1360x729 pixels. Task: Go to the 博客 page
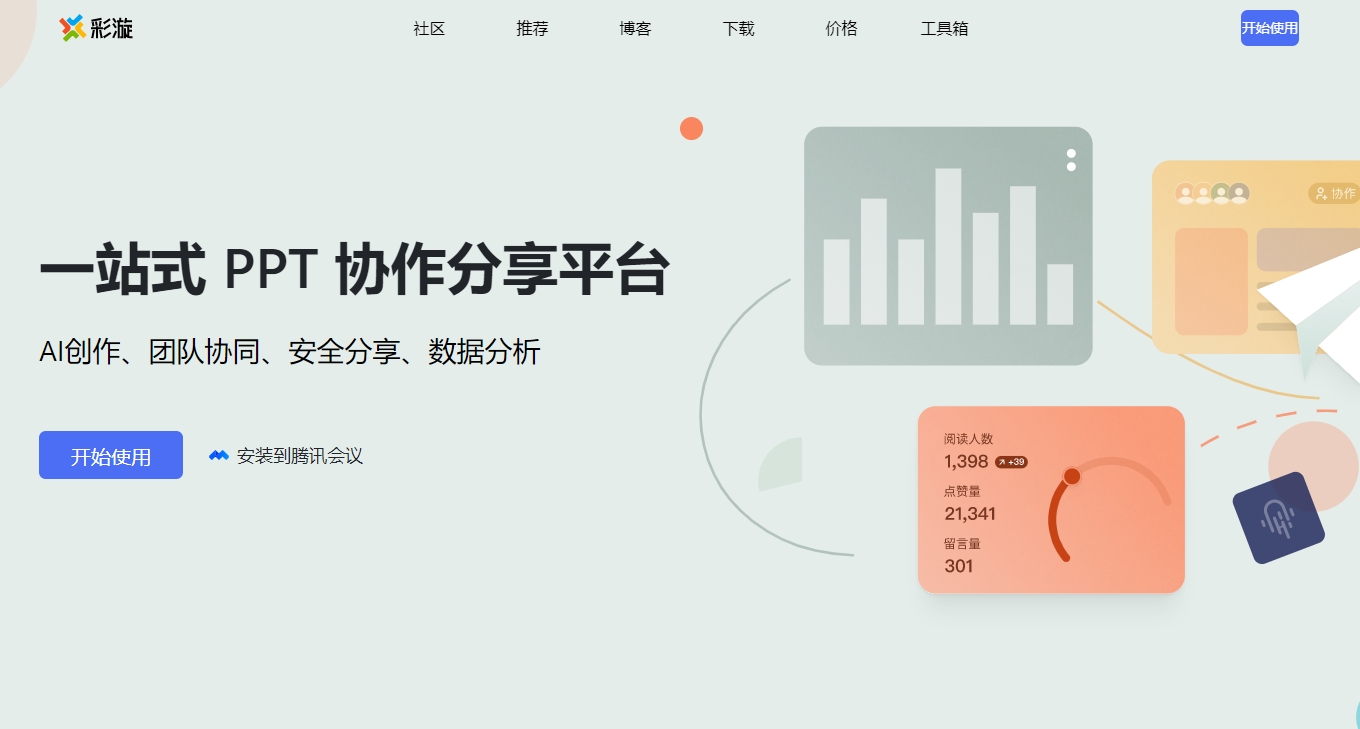pos(635,28)
